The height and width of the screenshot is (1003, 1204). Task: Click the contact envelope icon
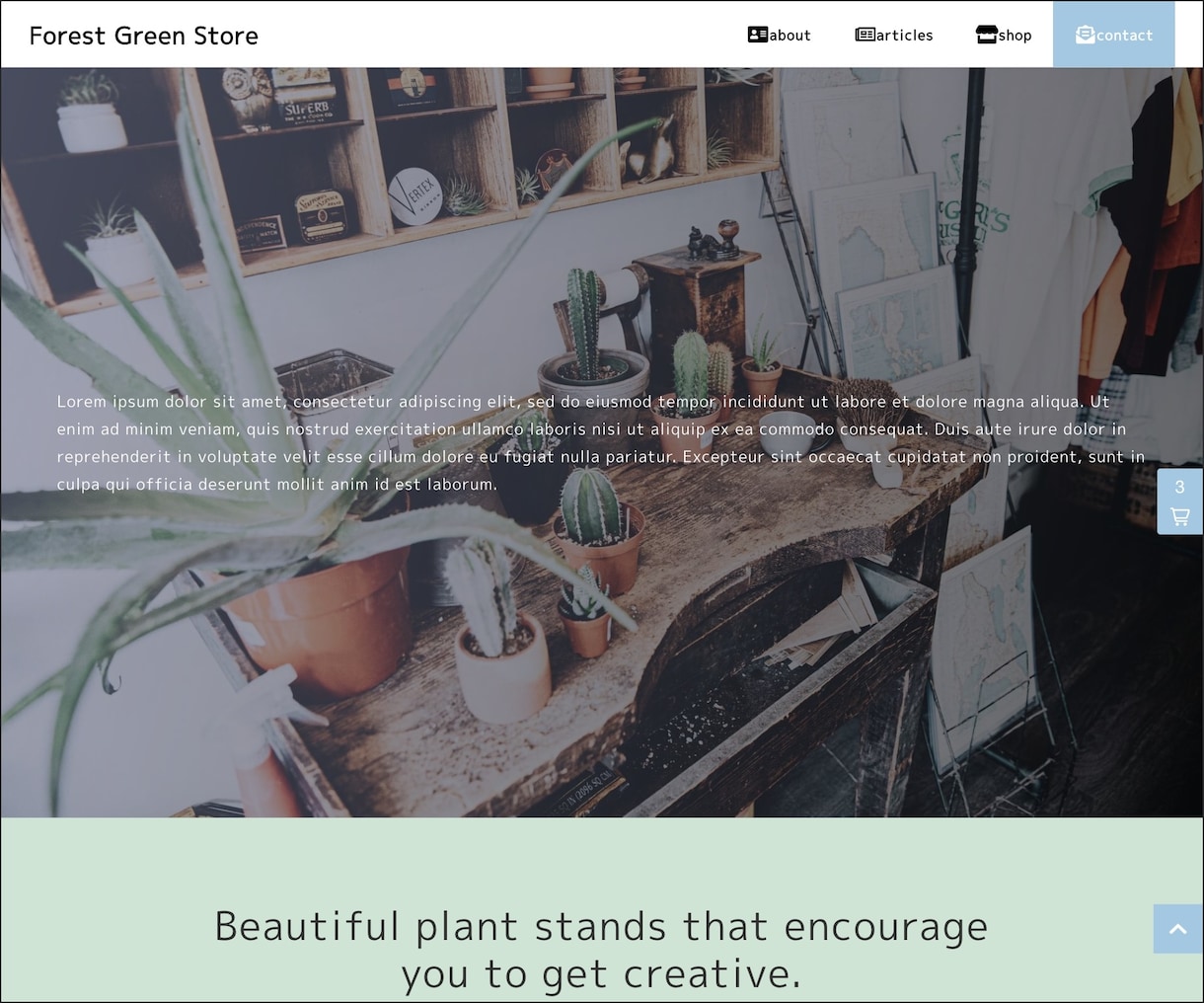tap(1086, 35)
